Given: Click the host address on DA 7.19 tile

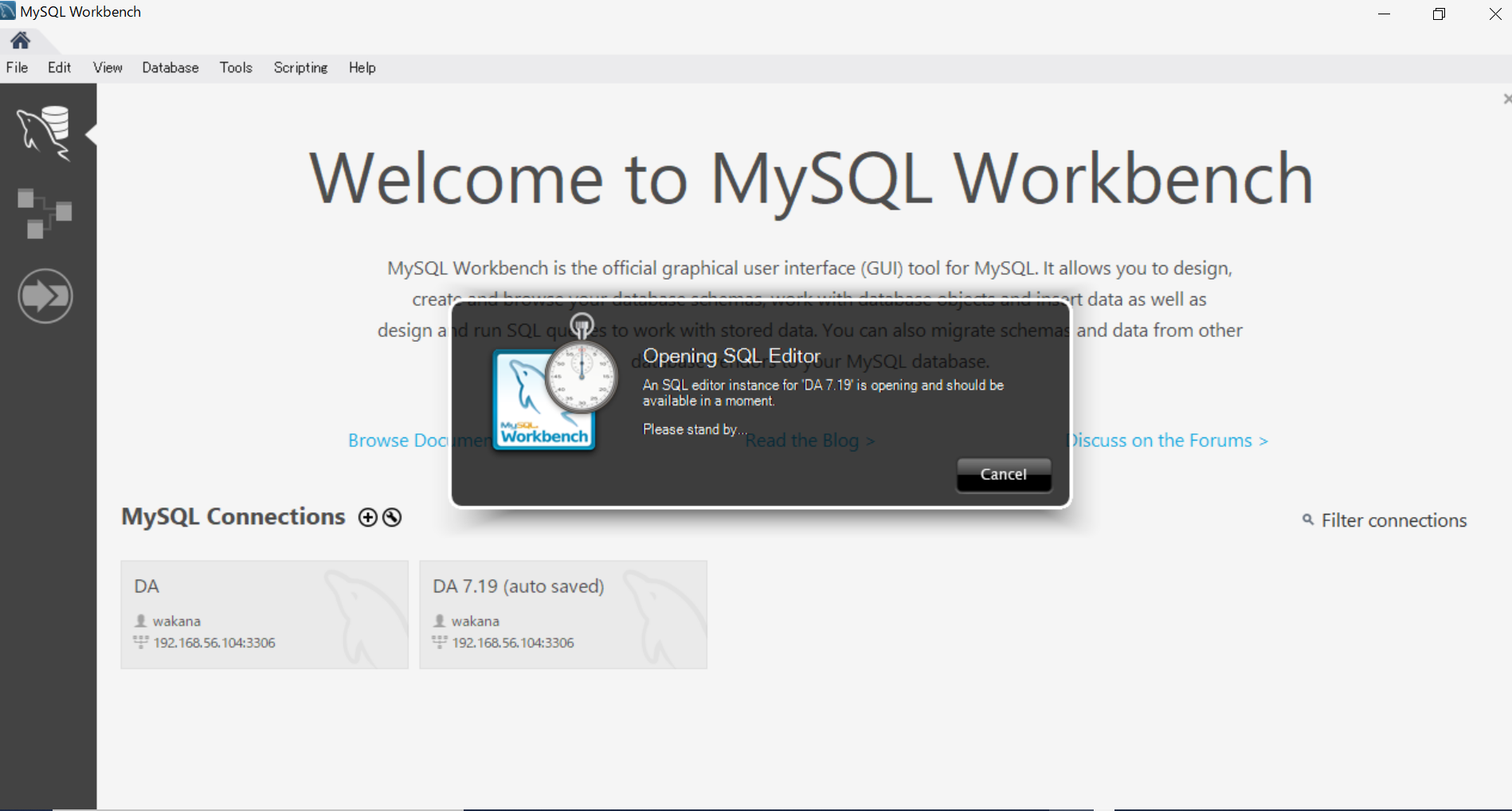Looking at the screenshot, I should (513, 643).
